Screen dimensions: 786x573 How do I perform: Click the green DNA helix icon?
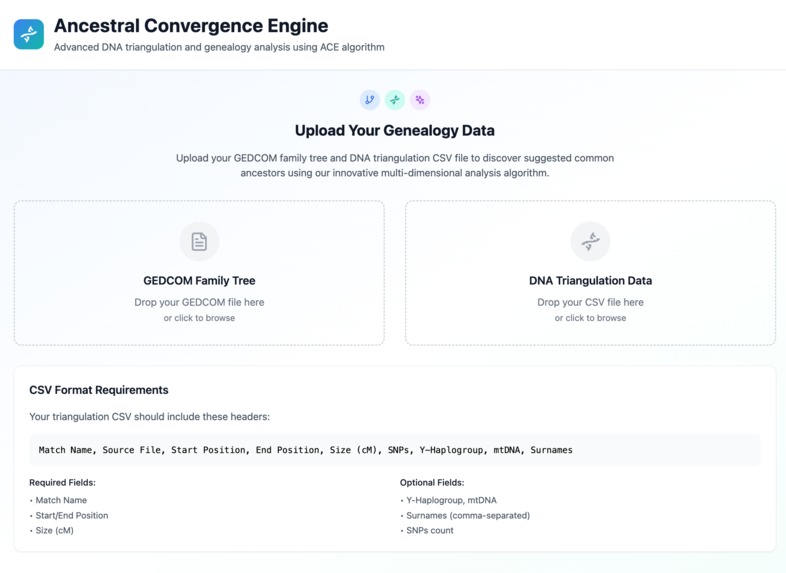[x=395, y=100]
